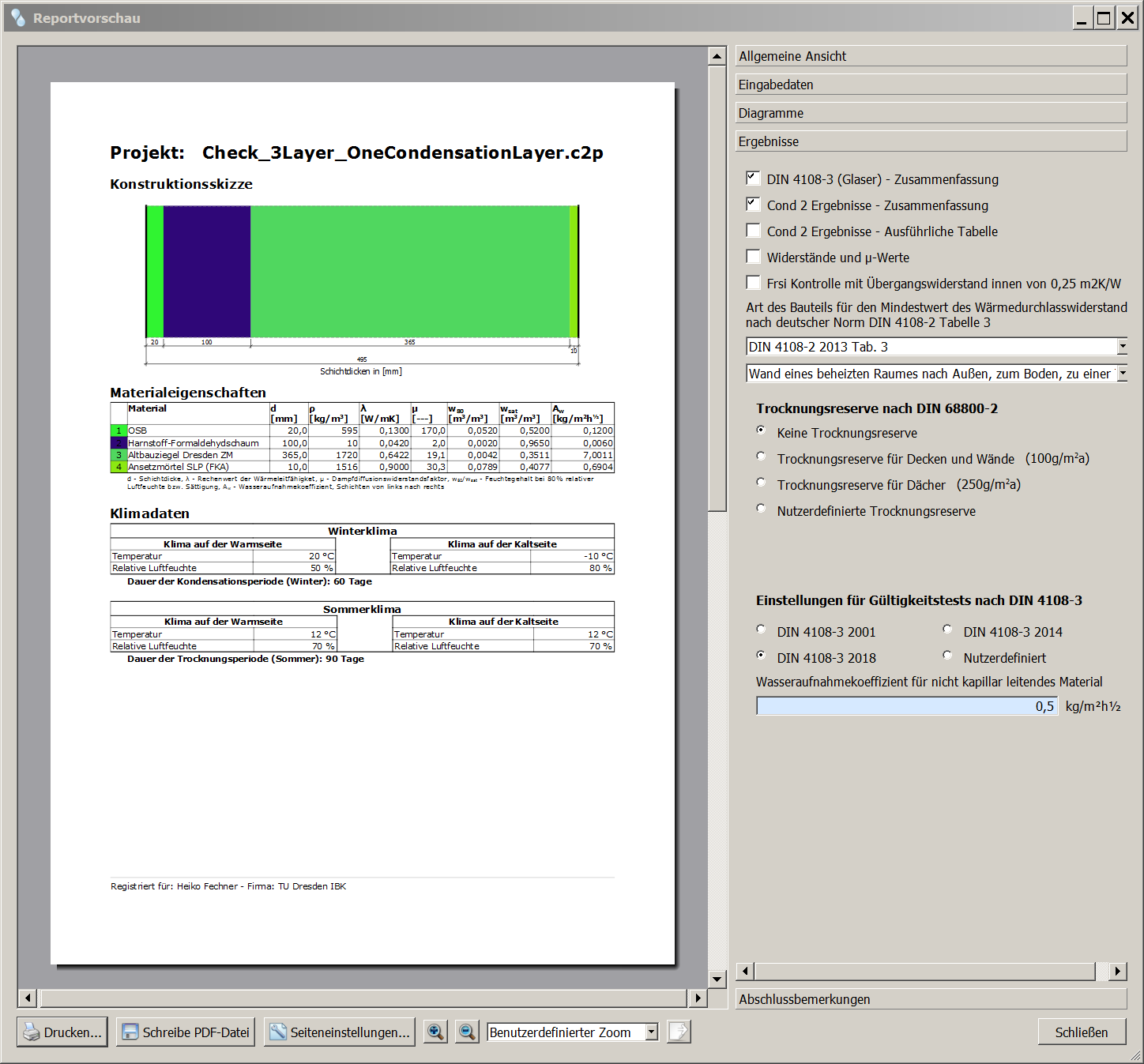Collapse the Ergebnisse section
Image resolution: width=1144 pixels, height=1064 pixels.
[x=931, y=141]
